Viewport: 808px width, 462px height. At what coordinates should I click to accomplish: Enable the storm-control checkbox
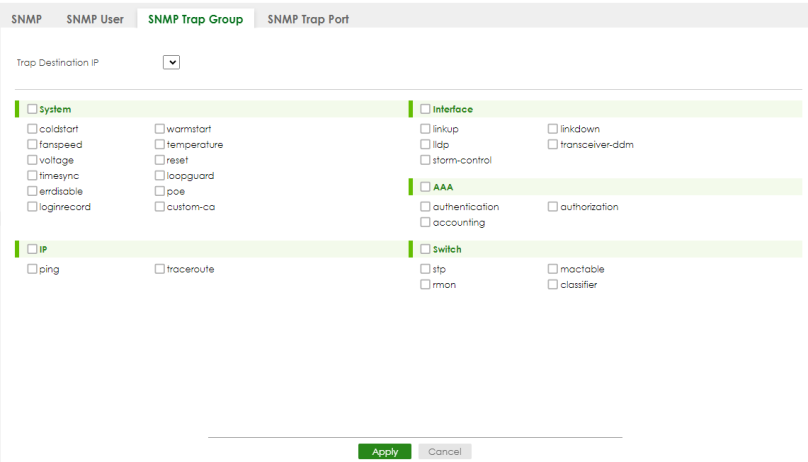point(425,160)
